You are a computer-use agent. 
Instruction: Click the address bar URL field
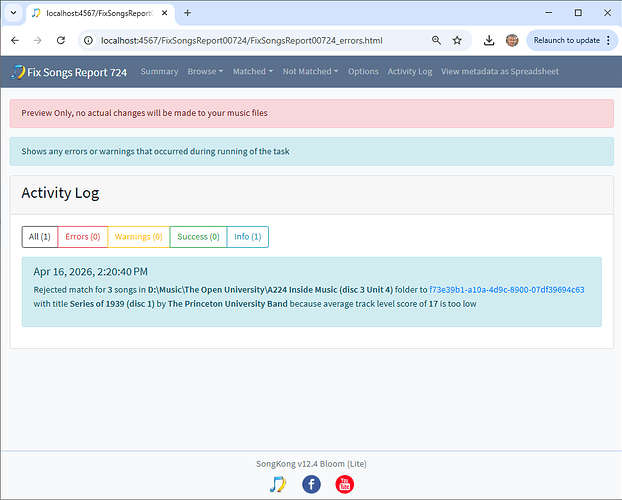[x=250, y=41]
